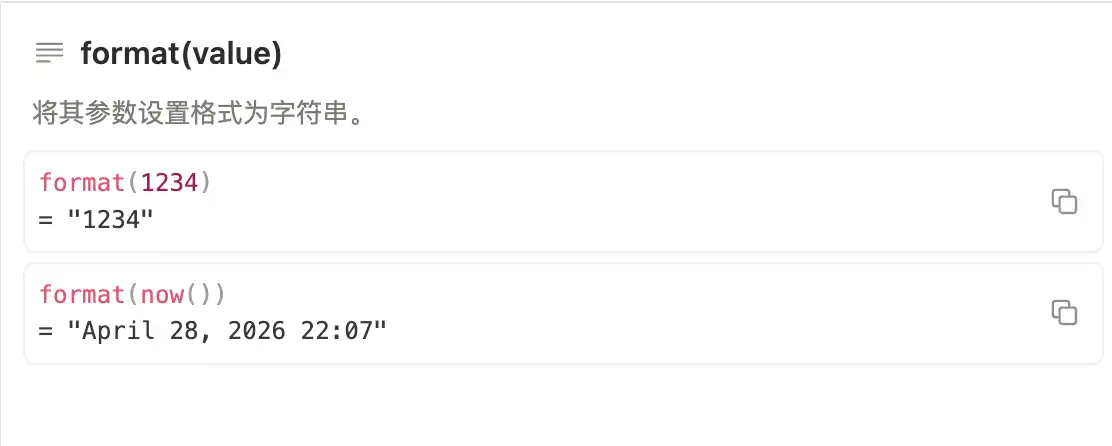Click the 'now' function name
The width and height of the screenshot is (1112, 446).
[x=162, y=295]
